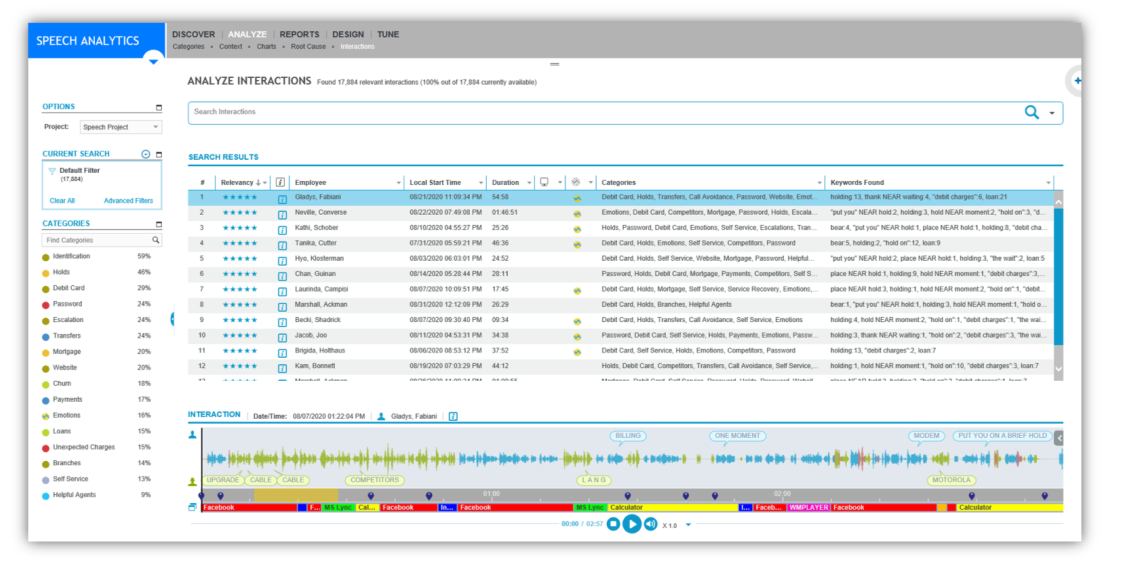Viewport: 1140px width, 562px height.
Task: Click the Clear All link
Action: point(62,201)
